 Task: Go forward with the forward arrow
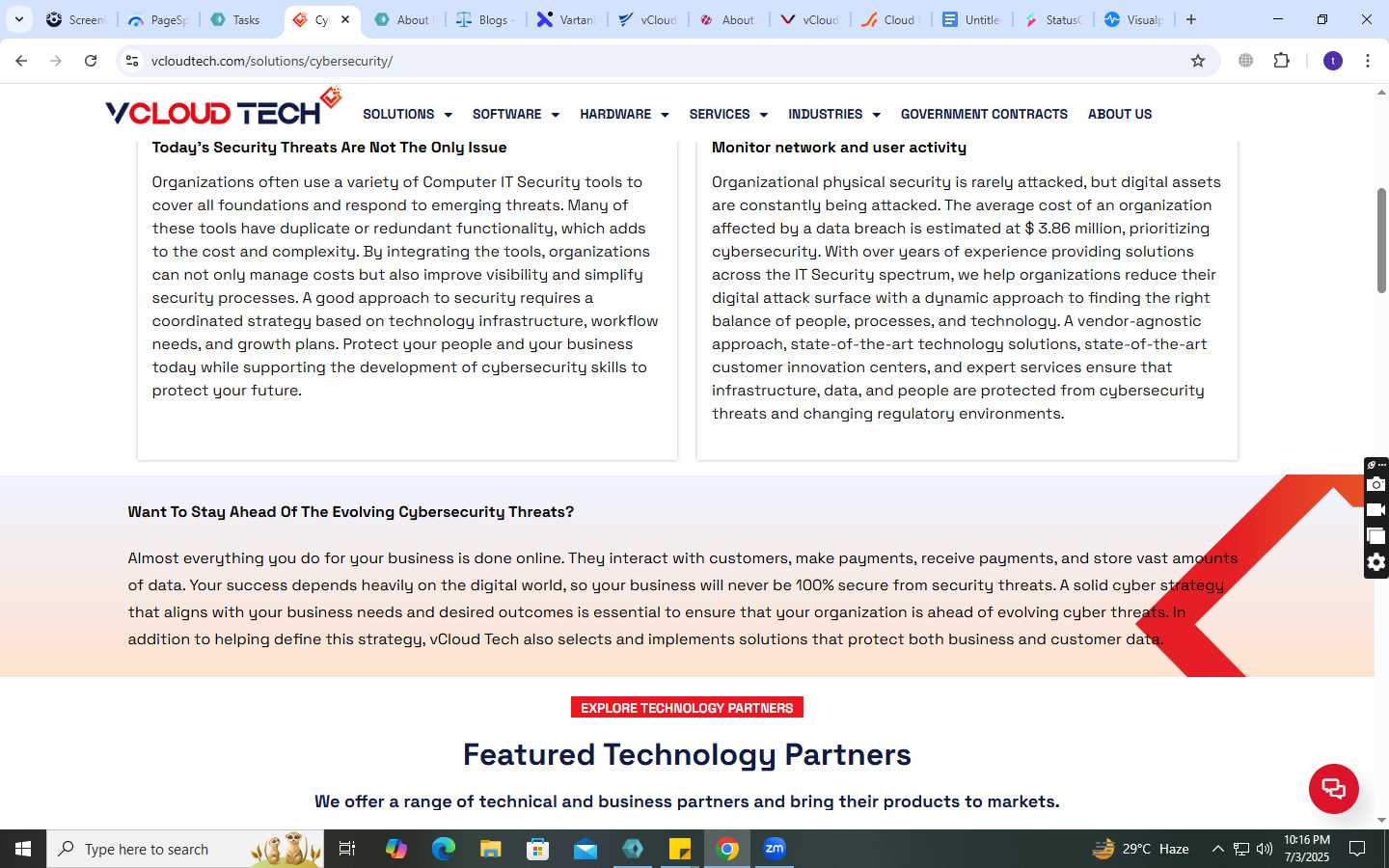[x=56, y=61]
